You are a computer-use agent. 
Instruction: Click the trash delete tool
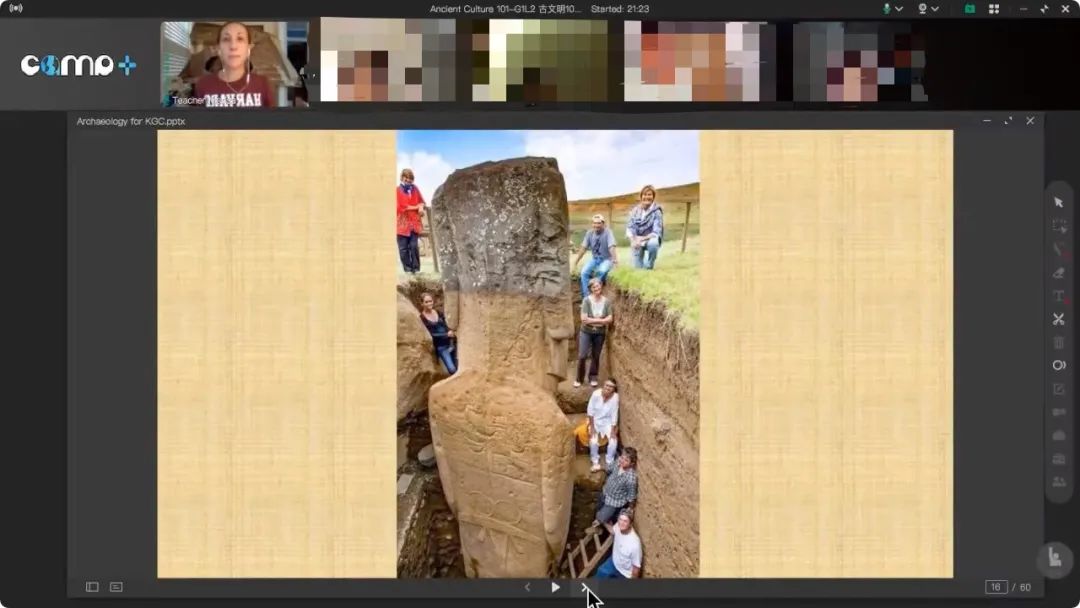1059,342
